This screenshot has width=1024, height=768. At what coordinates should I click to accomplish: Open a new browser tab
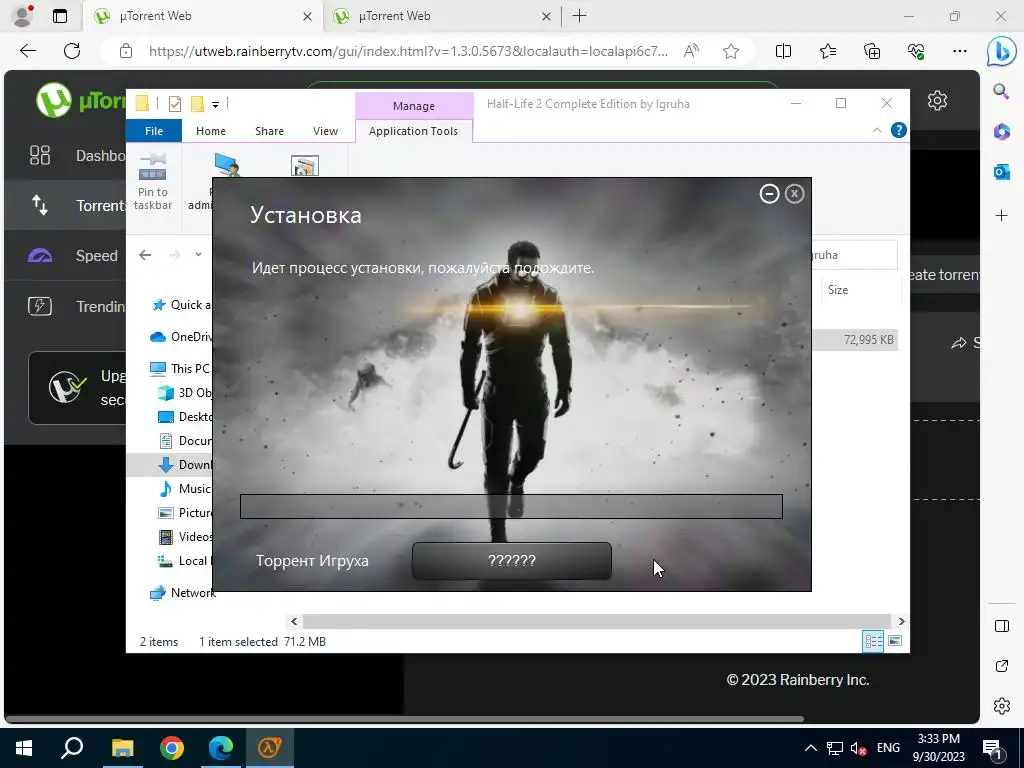(579, 16)
